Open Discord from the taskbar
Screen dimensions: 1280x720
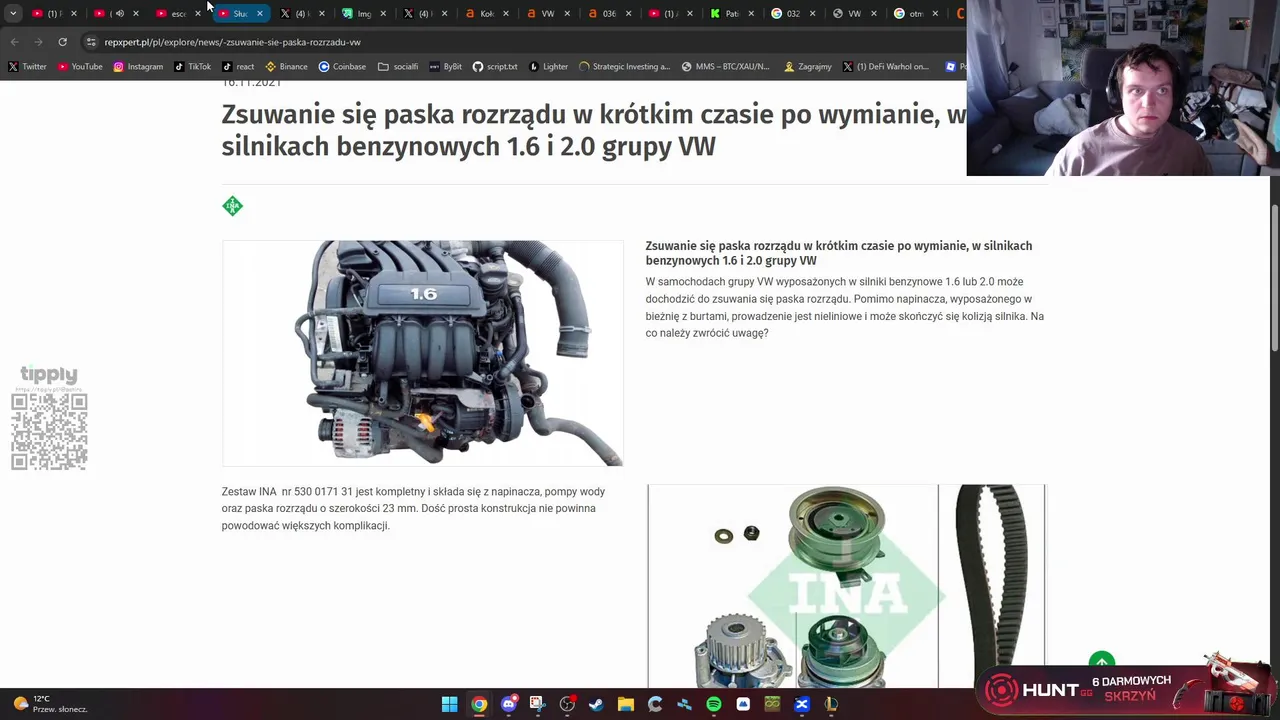pyautogui.click(x=508, y=704)
